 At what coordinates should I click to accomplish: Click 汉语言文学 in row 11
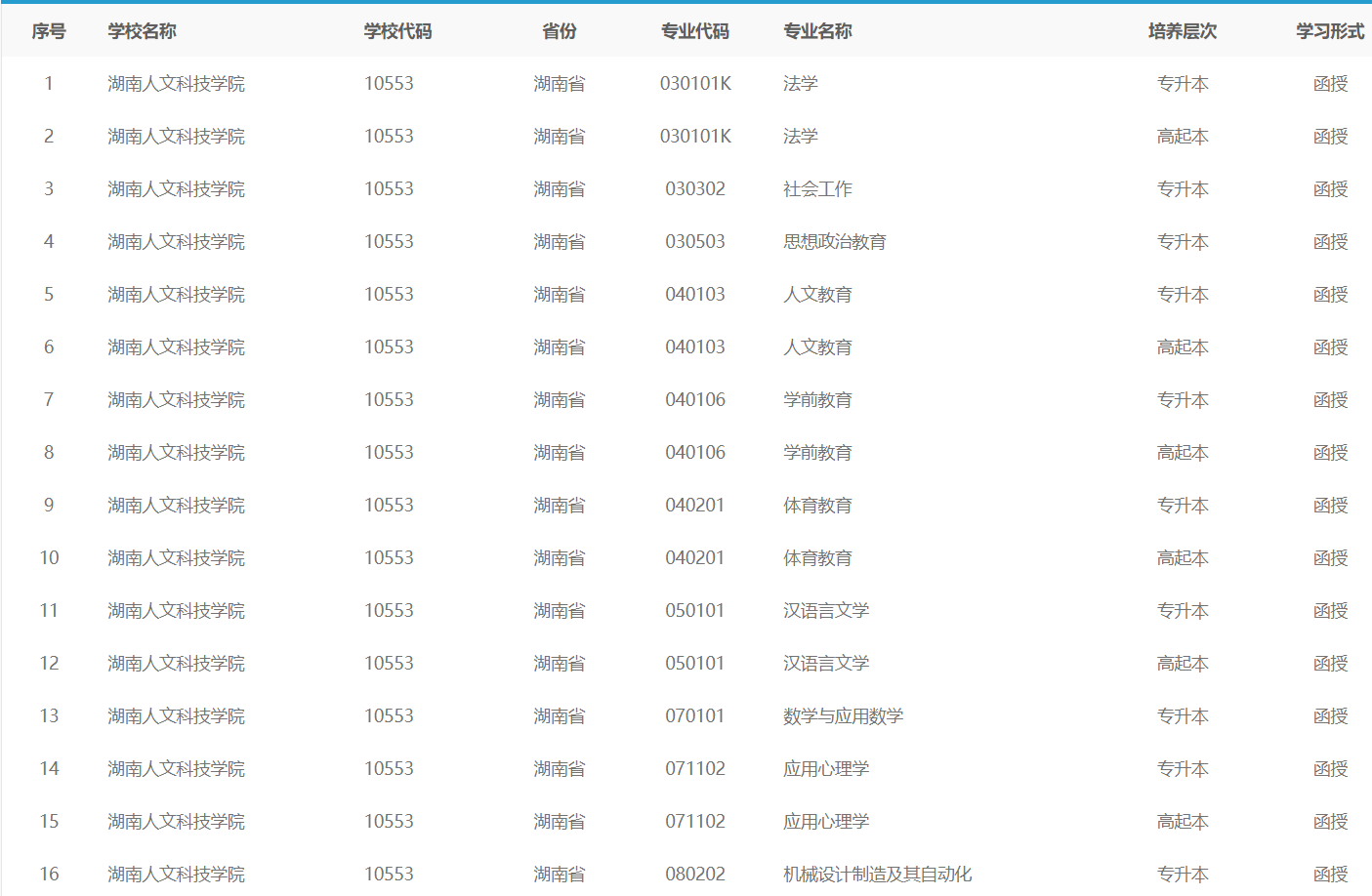826,611
